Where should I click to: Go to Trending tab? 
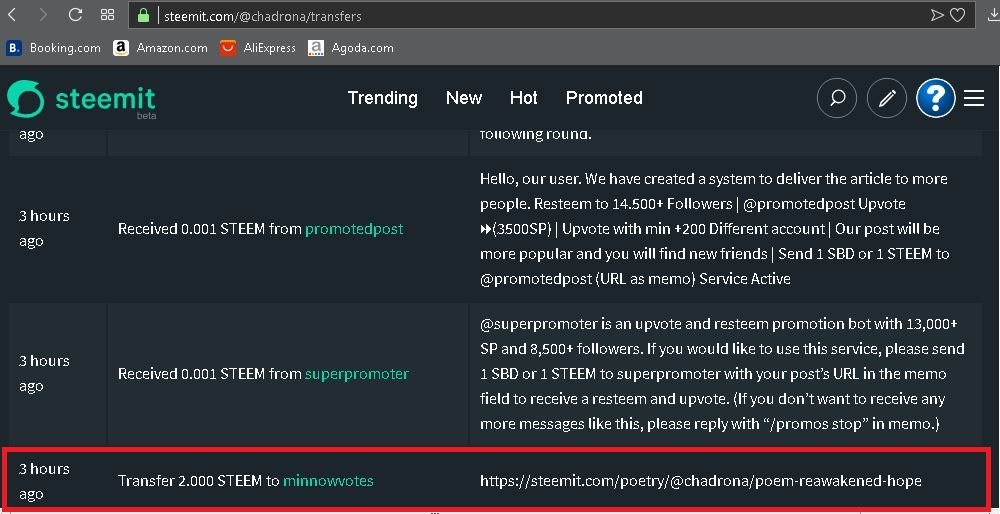pos(383,98)
